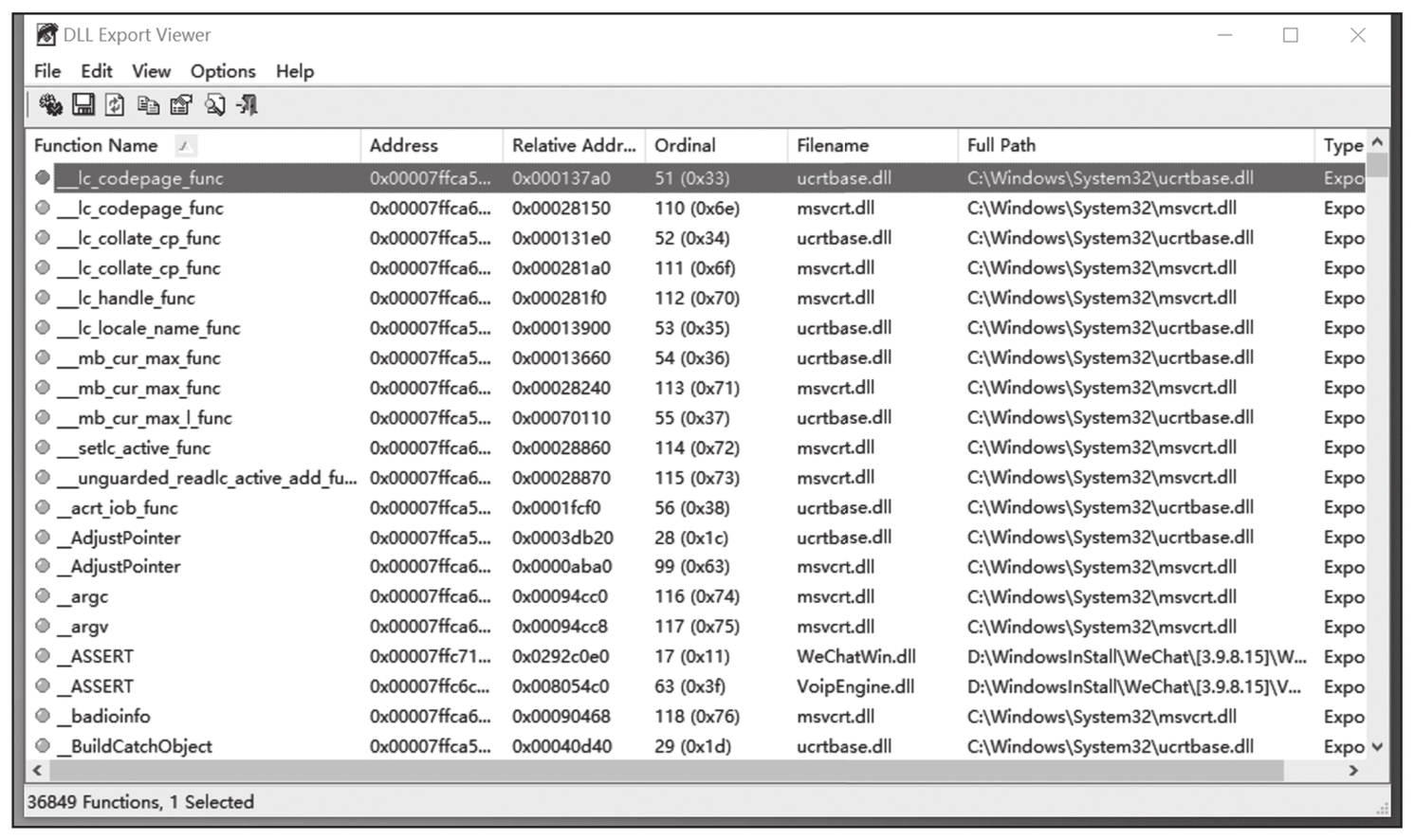
Task: Select the __lc_locale_name_func row name
Action: (x=149, y=328)
